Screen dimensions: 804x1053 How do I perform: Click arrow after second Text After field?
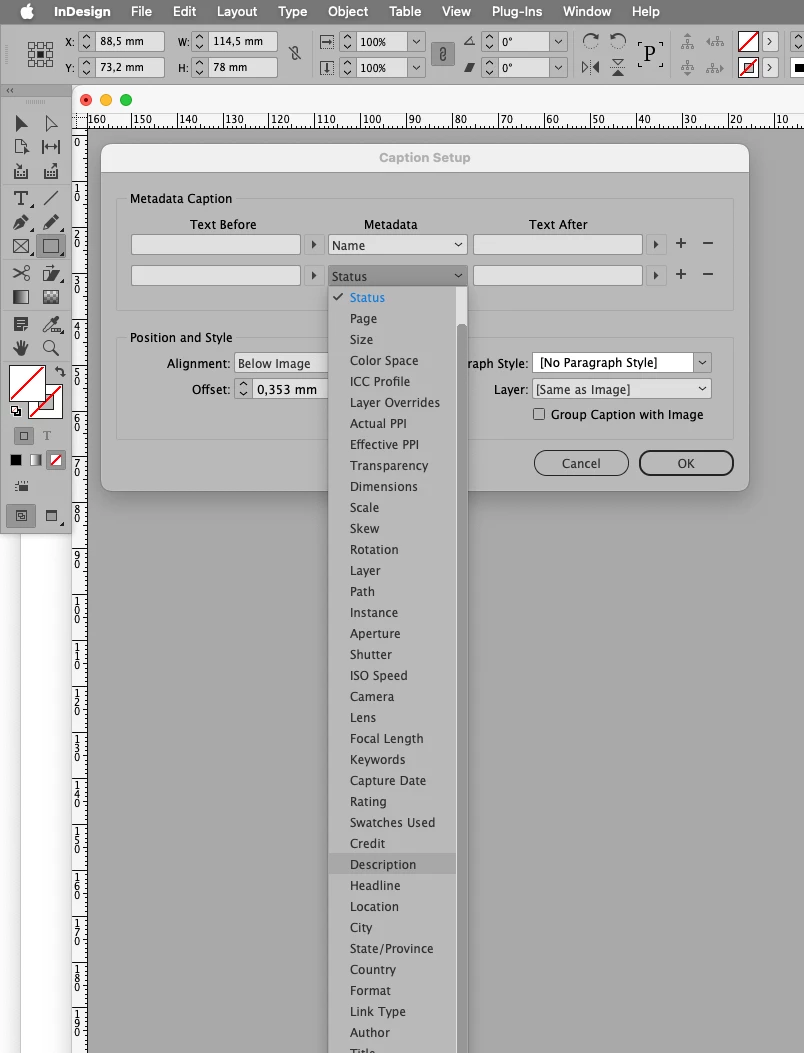click(x=656, y=275)
